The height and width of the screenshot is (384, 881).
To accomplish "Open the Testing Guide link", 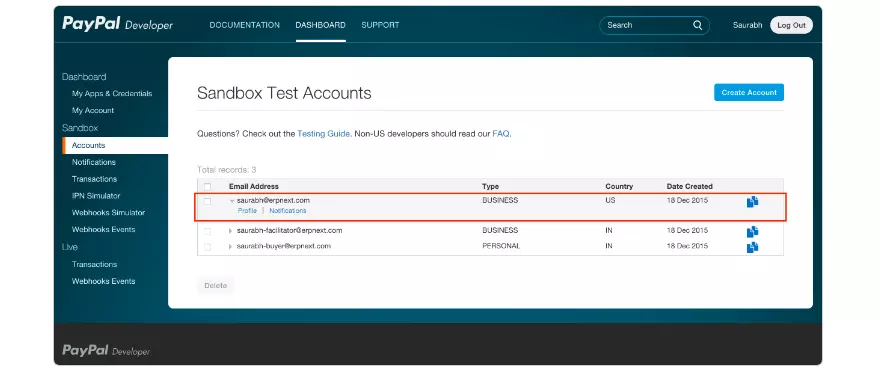I will (323, 134).
